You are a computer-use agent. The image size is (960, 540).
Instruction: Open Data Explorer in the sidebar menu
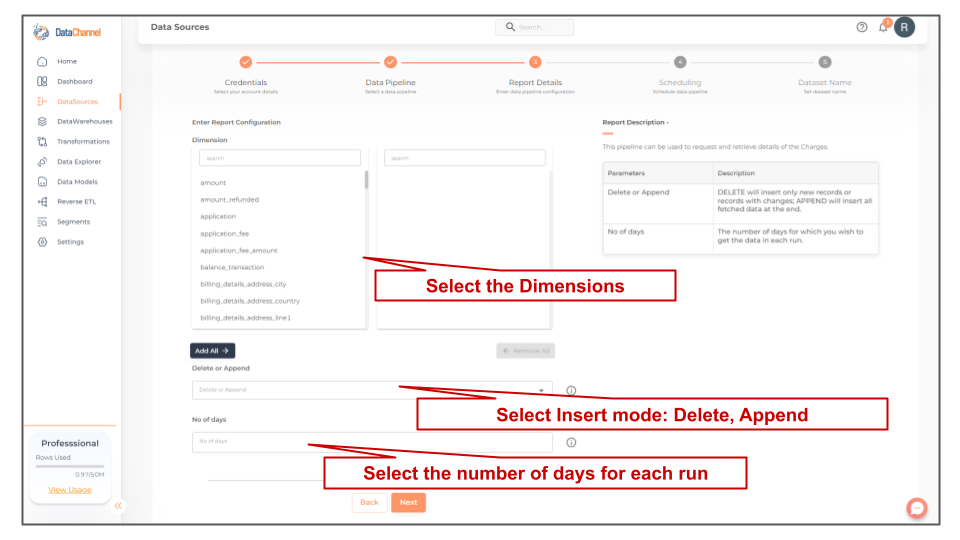(79, 162)
